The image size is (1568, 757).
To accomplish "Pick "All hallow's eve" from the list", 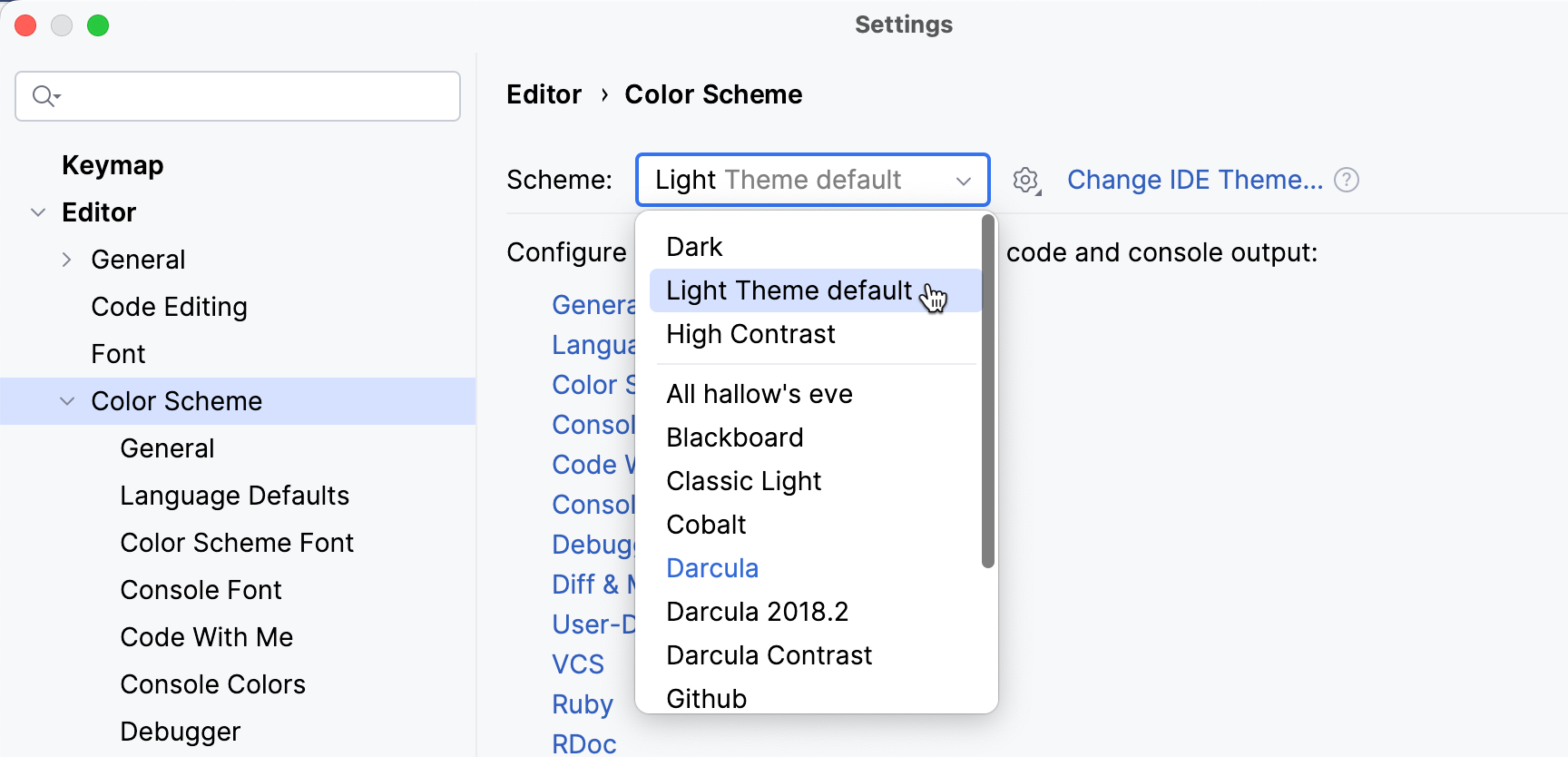I will pyautogui.click(x=759, y=393).
